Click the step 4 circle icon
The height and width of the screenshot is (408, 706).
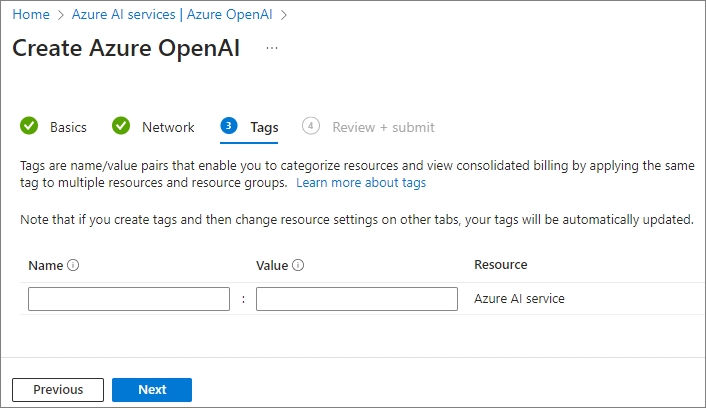point(311,126)
